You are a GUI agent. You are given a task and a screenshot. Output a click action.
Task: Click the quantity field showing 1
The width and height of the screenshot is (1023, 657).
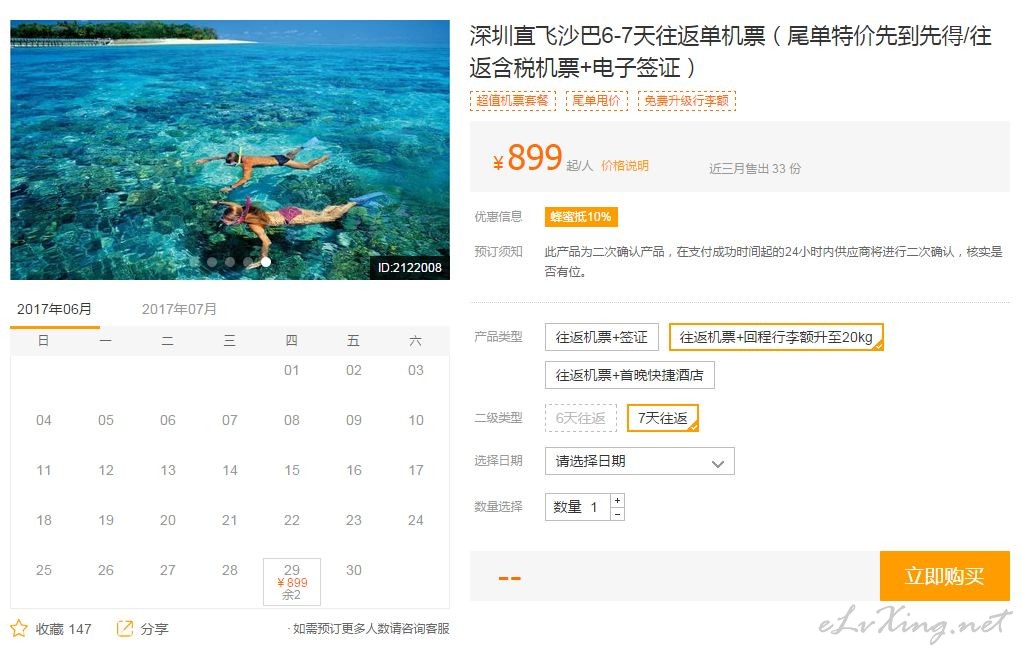click(577, 507)
